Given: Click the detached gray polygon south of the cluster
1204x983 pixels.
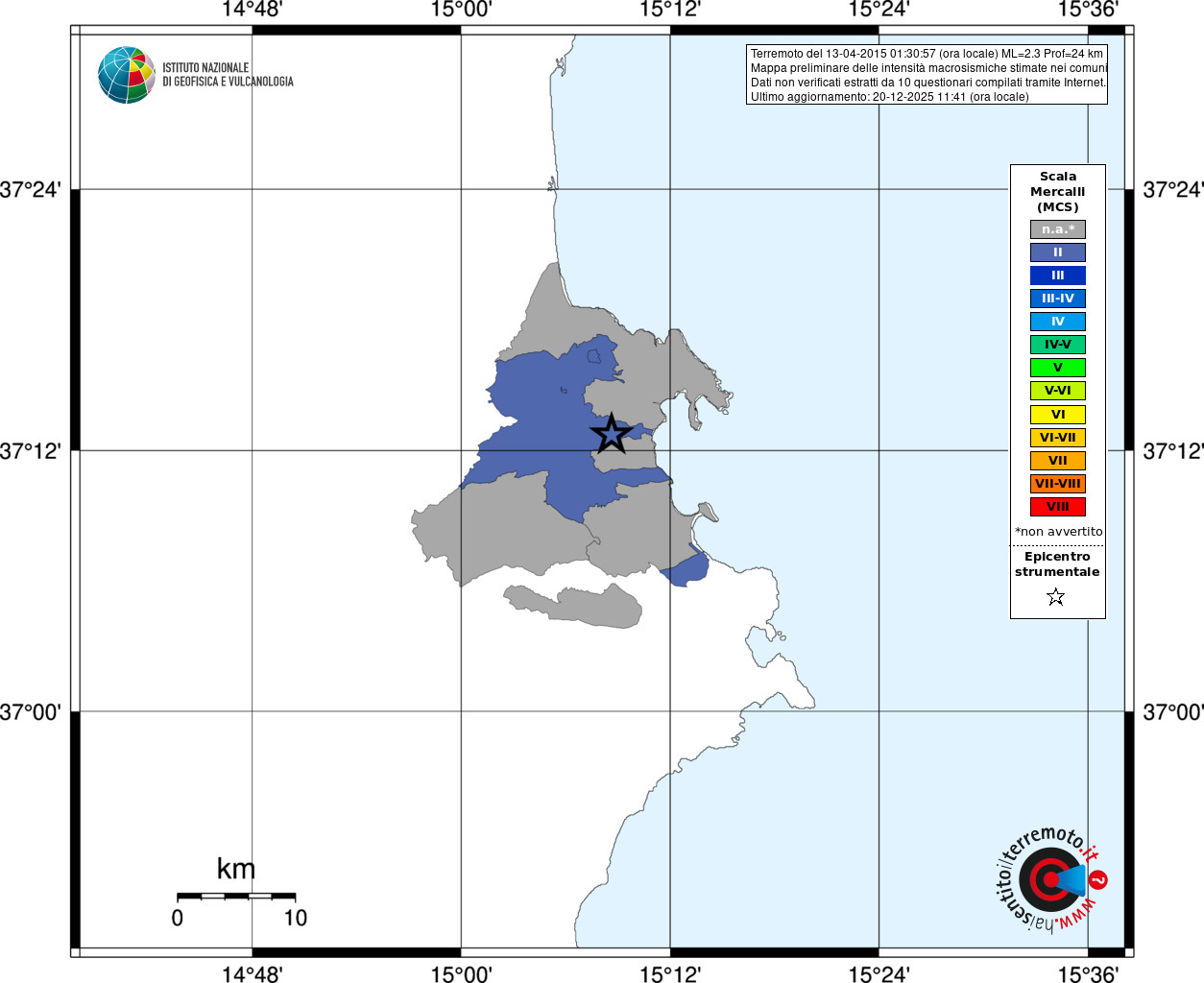Looking at the screenshot, I should point(574,606).
